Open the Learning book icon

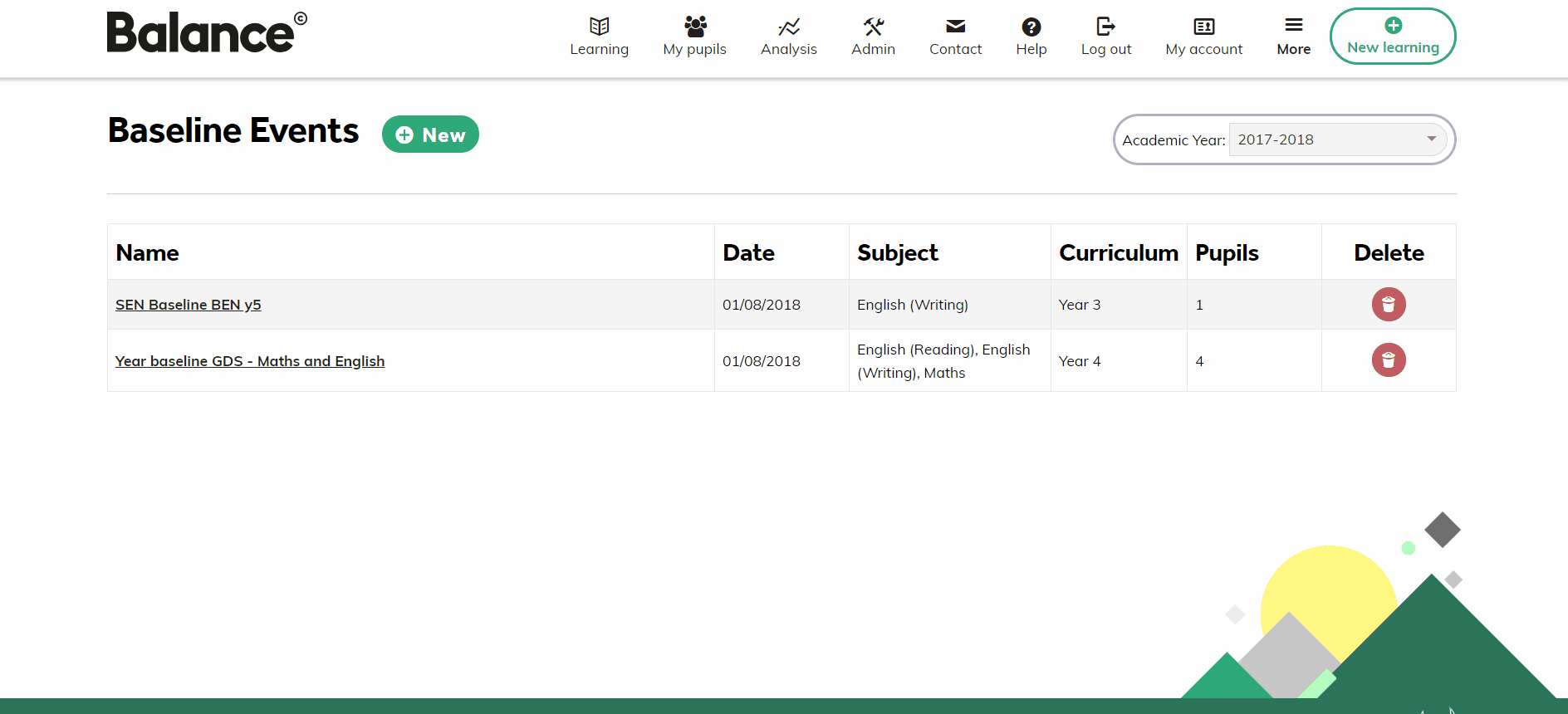(599, 27)
